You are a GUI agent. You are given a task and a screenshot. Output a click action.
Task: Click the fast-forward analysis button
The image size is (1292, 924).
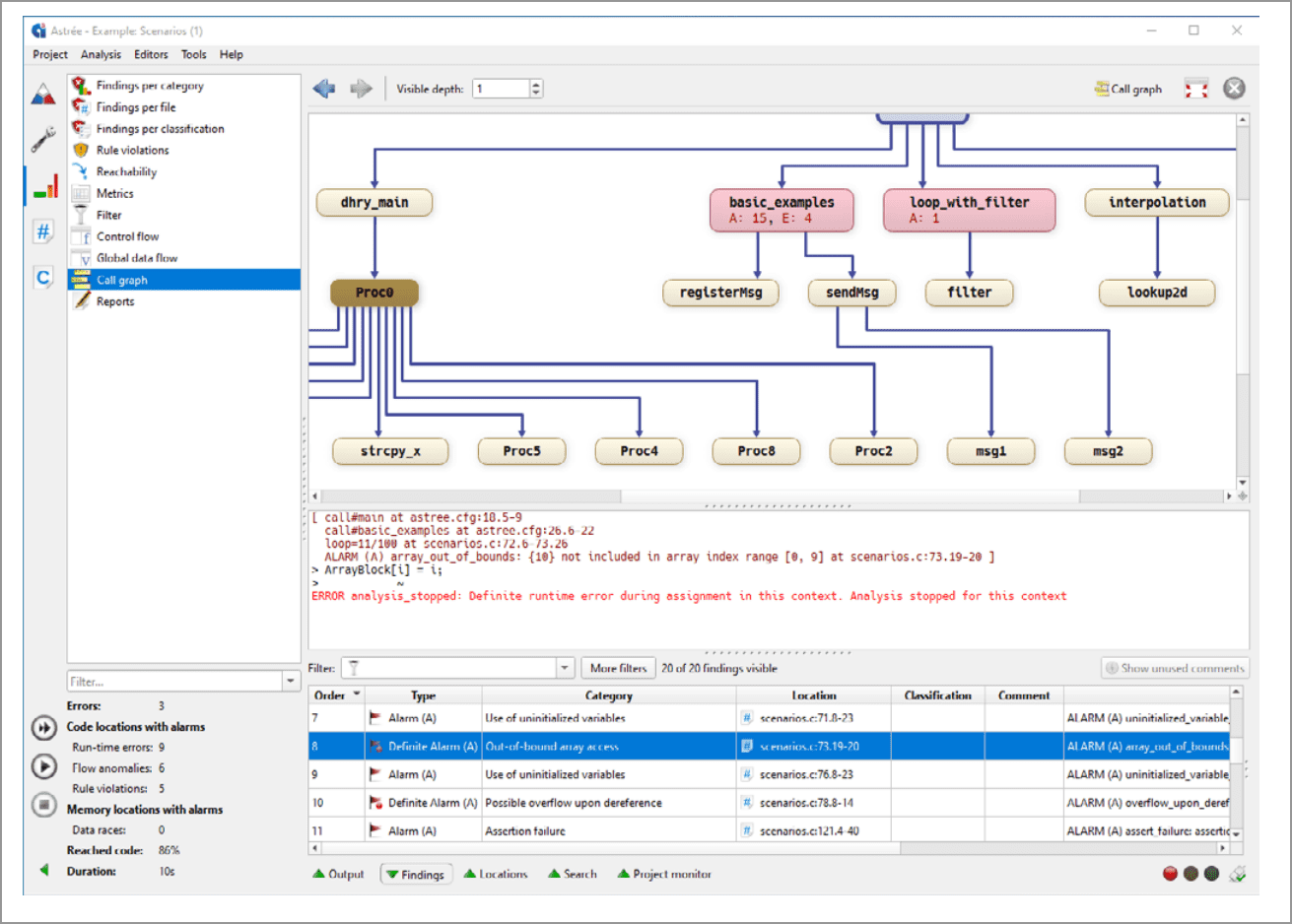(x=44, y=728)
